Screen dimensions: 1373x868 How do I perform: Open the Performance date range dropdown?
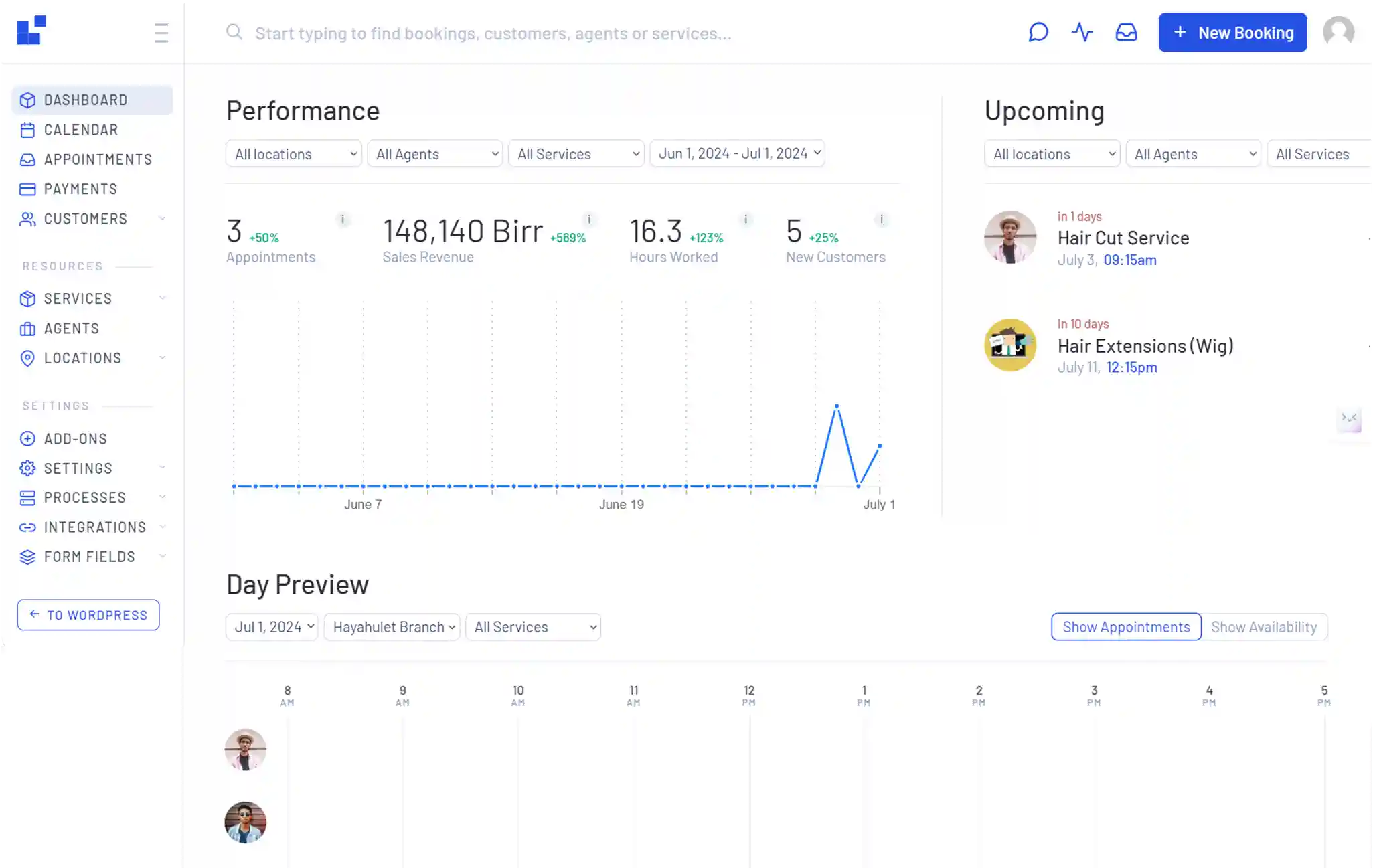point(737,153)
